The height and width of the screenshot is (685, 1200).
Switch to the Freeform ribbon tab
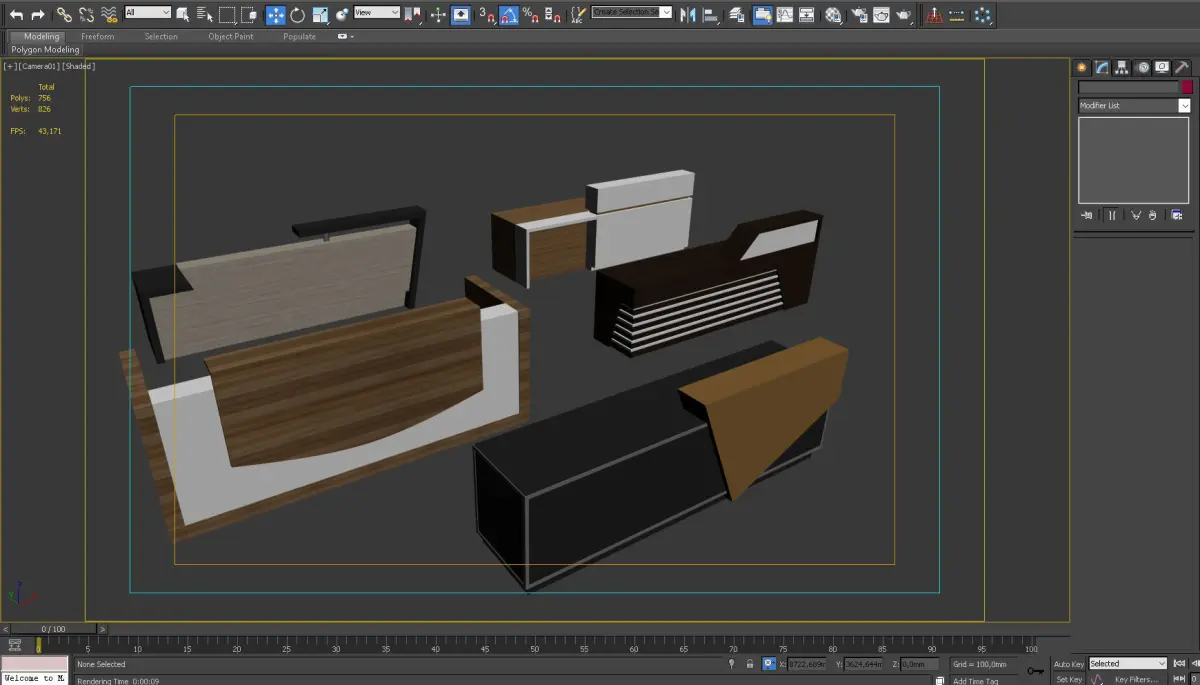[98, 37]
